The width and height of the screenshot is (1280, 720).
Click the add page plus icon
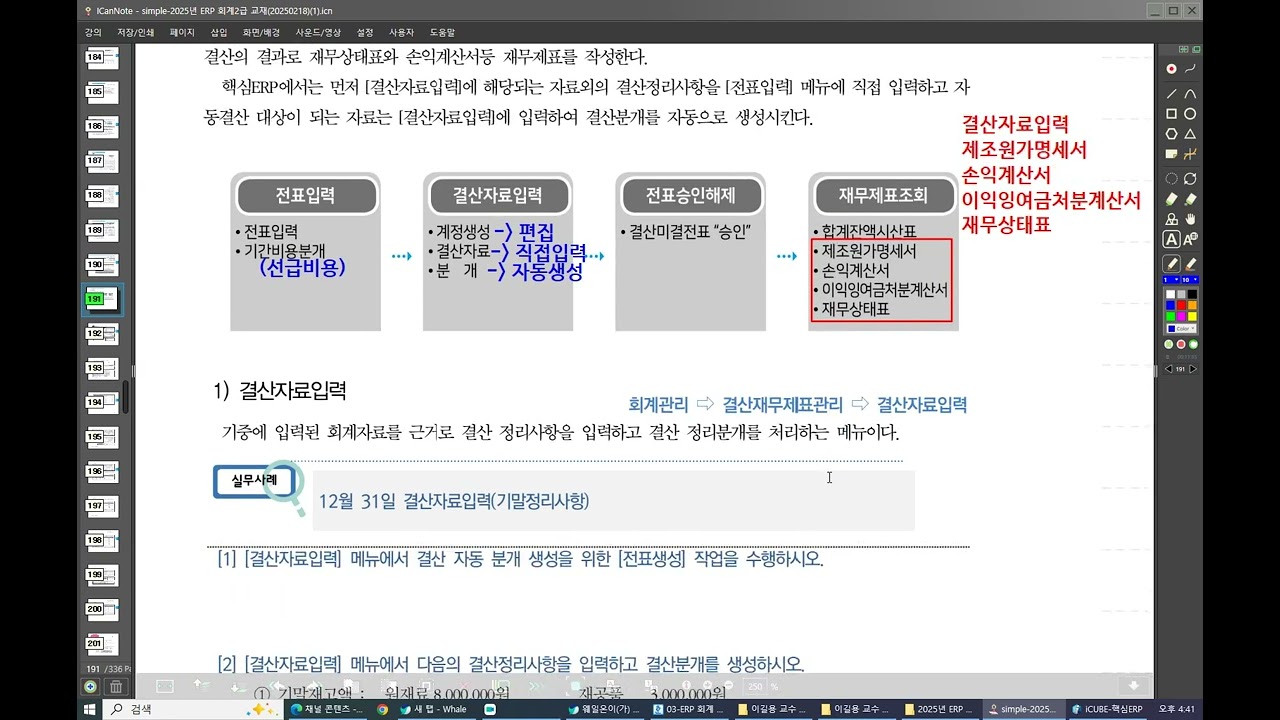90,686
